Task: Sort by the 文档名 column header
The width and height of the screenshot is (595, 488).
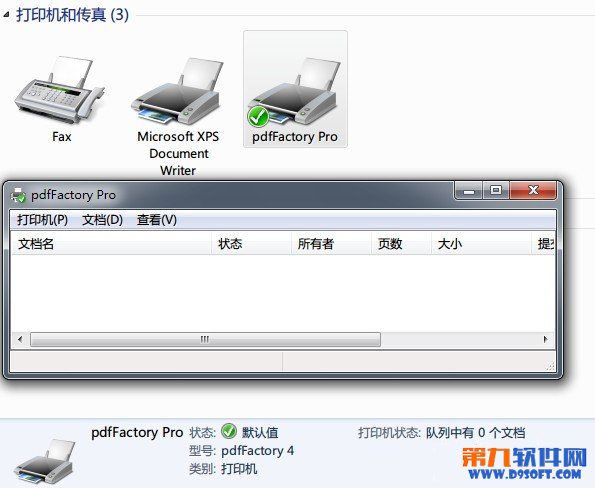Action: click(x=111, y=244)
